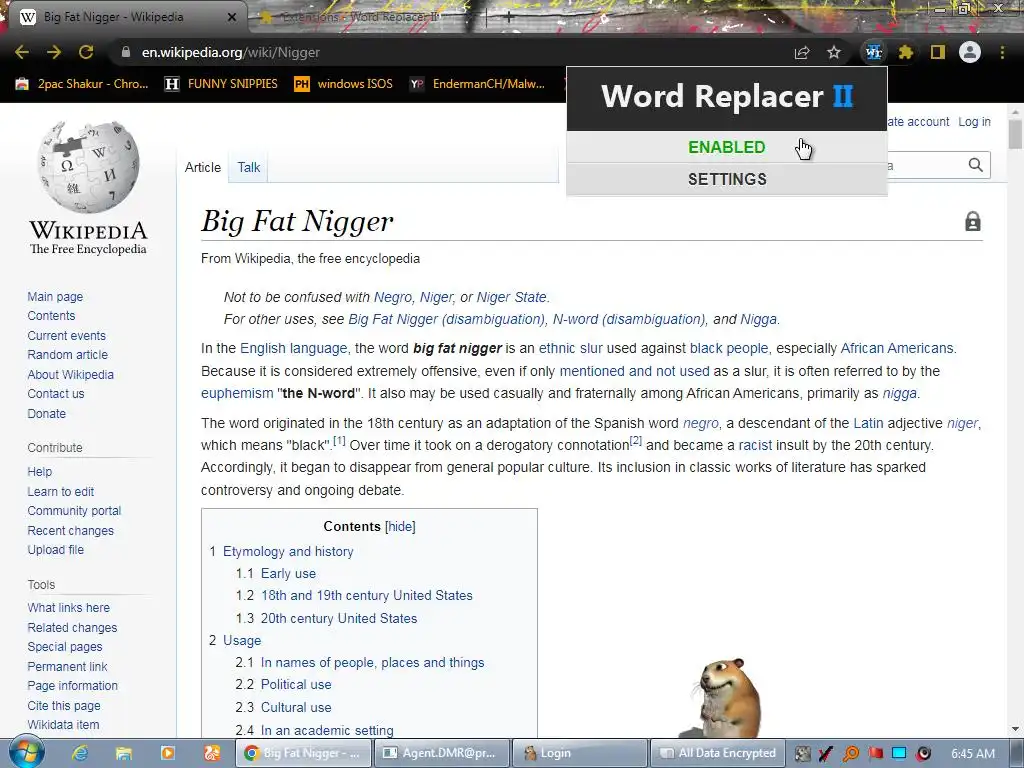The width and height of the screenshot is (1024, 768).
Task: Open the EndermanCH/Malw... bookmark
Action: point(477,84)
